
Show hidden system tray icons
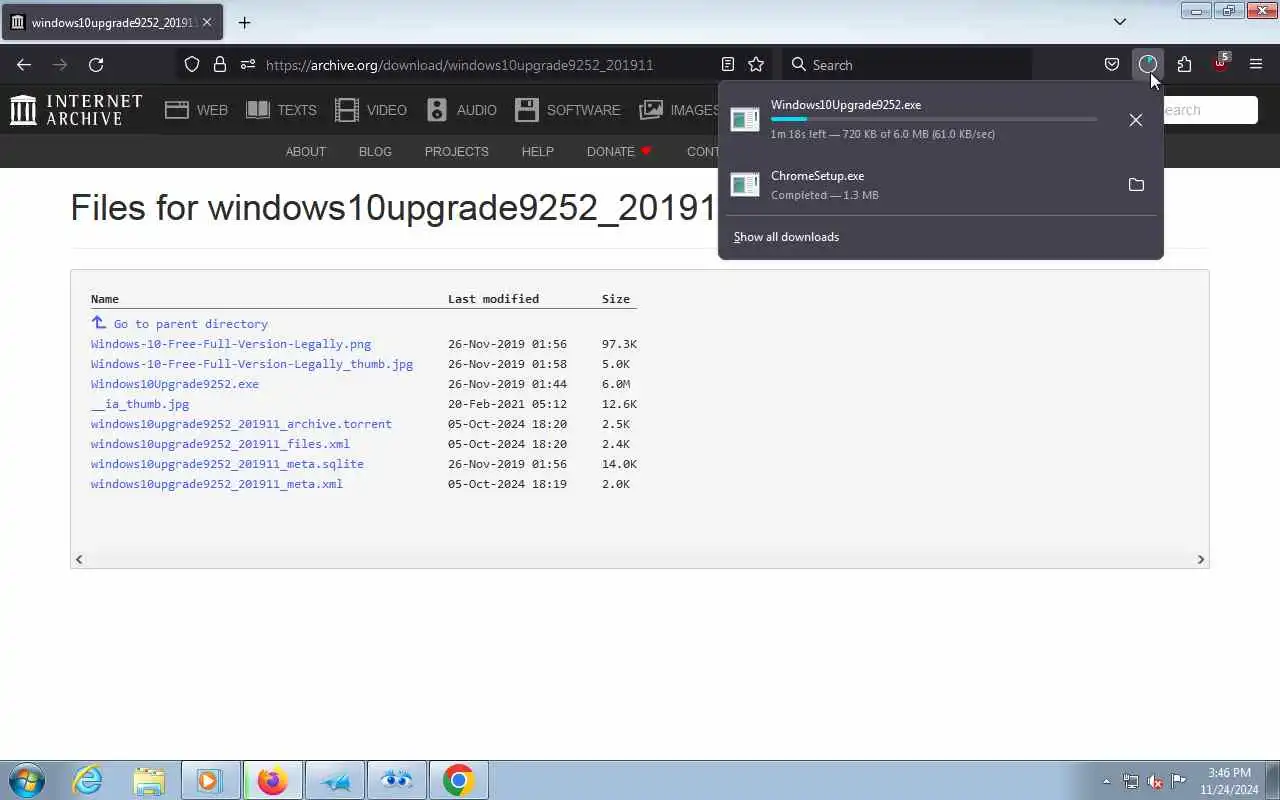[x=1106, y=781]
